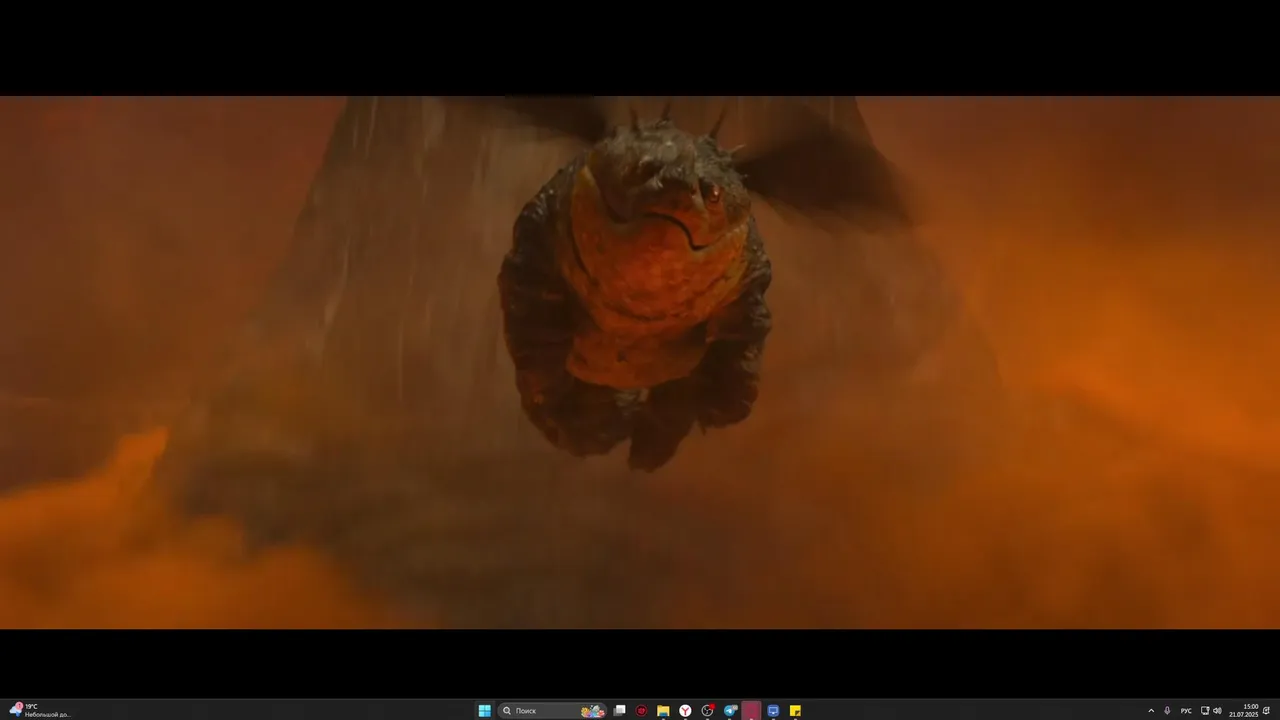
Task: Click the microphone icon in system tray
Action: [1167, 711]
